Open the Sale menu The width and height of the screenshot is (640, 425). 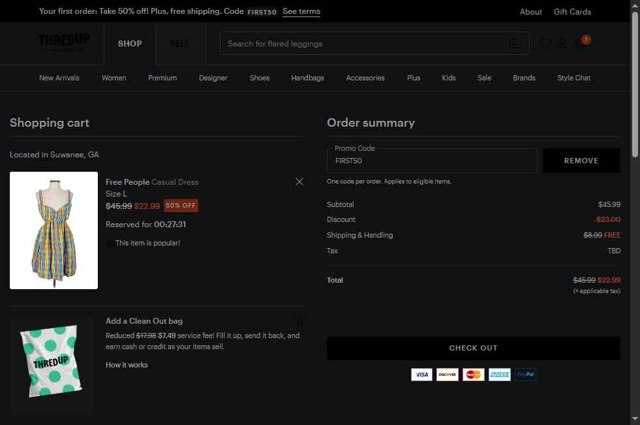pos(484,78)
